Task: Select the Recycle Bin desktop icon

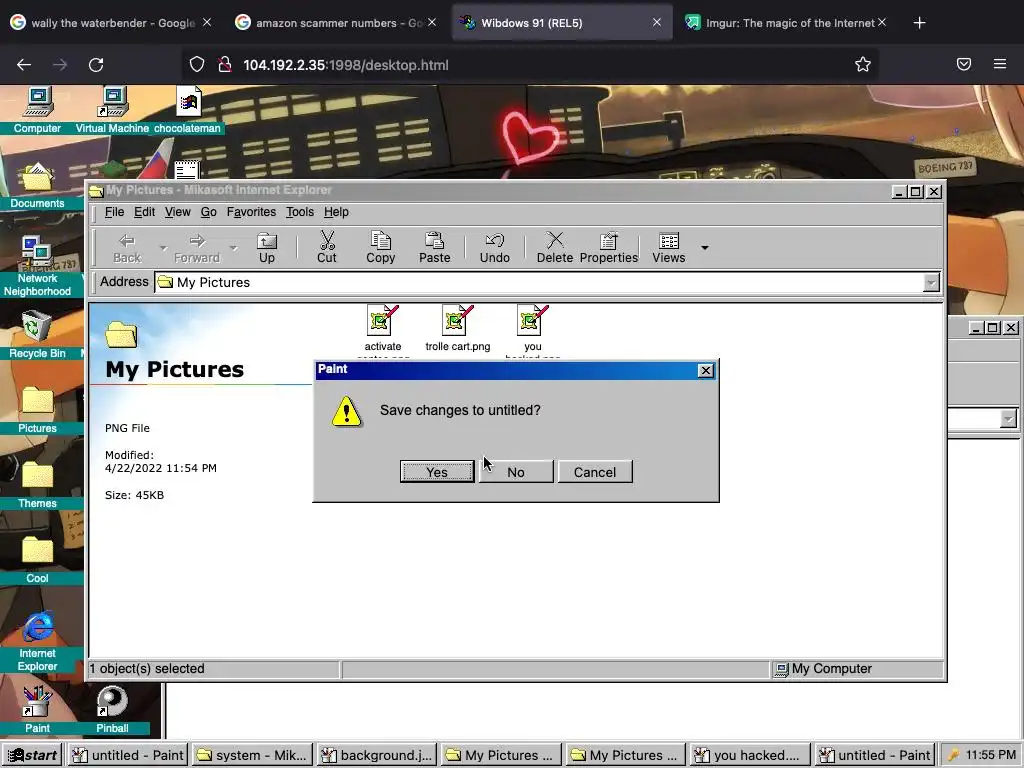Action: [x=37, y=334]
